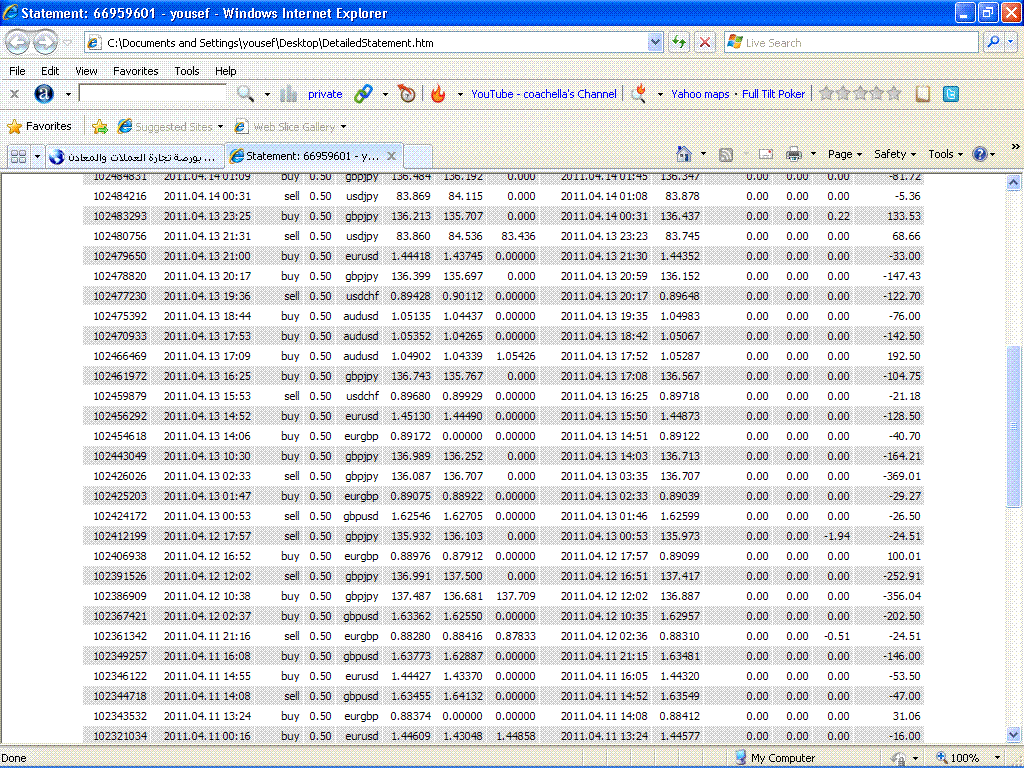Image resolution: width=1024 pixels, height=768 pixels.
Task: Click the Twitter icon on the toolbar
Action: [x=951, y=94]
